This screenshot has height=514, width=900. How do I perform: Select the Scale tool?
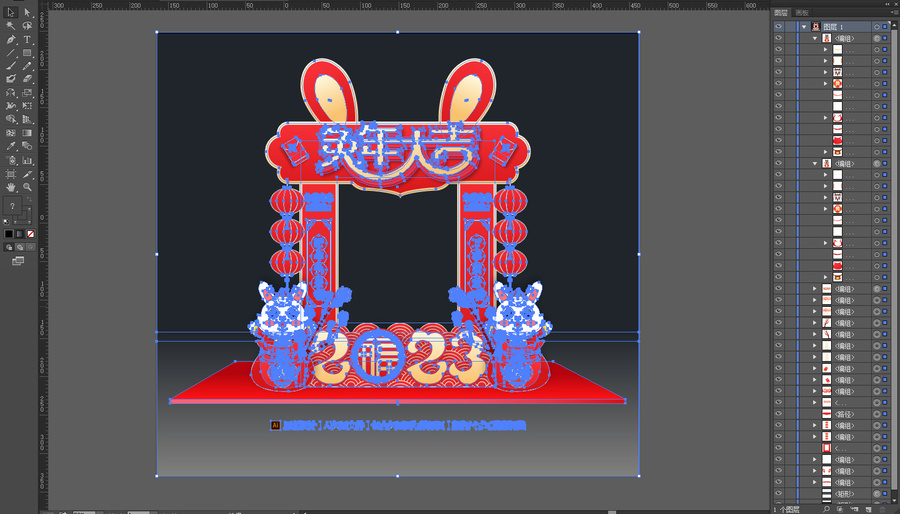point(27,92)
